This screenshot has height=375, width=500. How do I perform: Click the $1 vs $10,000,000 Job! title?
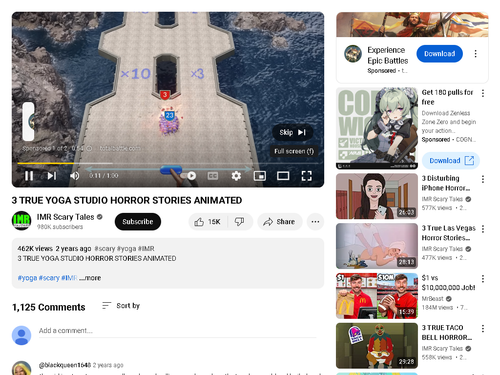click(x=448, y=282)
